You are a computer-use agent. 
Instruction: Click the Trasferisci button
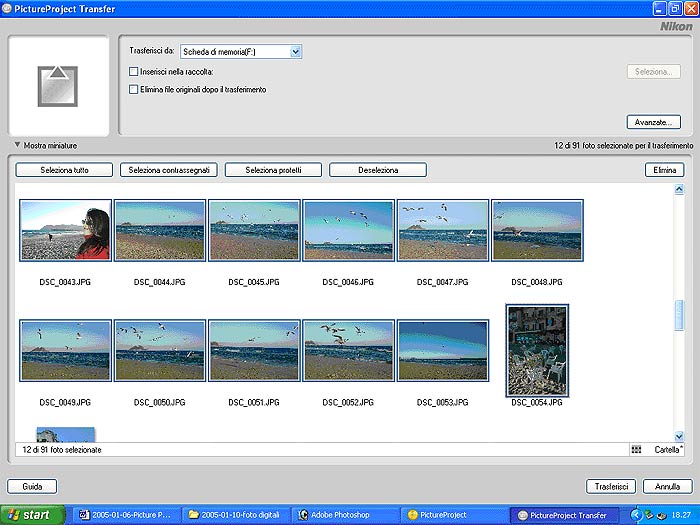[x=611, y=486]
